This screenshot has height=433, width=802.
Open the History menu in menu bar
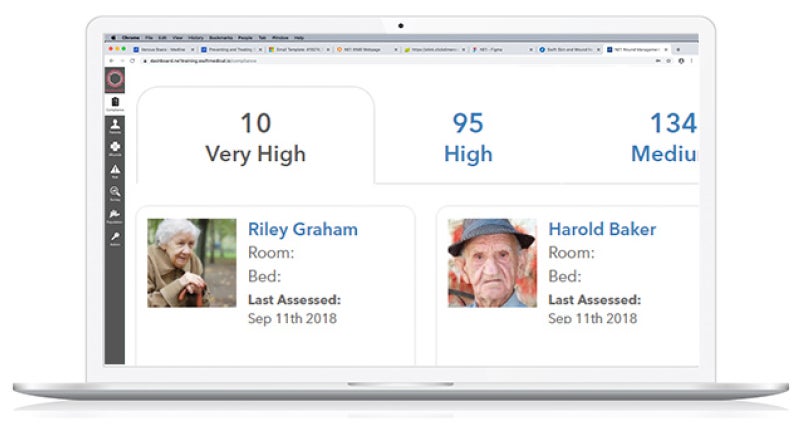click(195, 38)
